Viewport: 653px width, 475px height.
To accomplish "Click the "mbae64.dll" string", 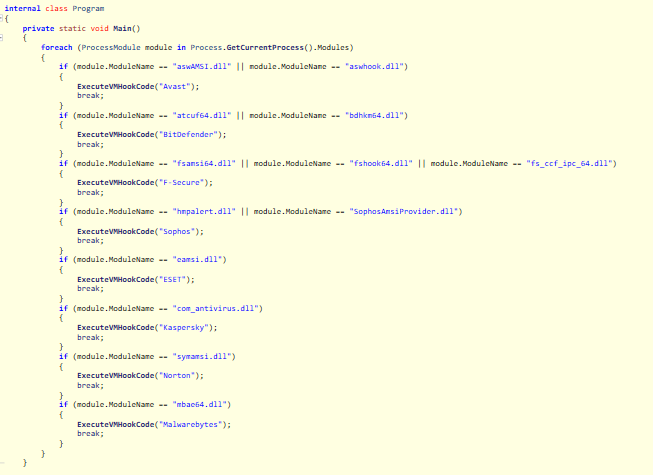I will coord(199,404).
